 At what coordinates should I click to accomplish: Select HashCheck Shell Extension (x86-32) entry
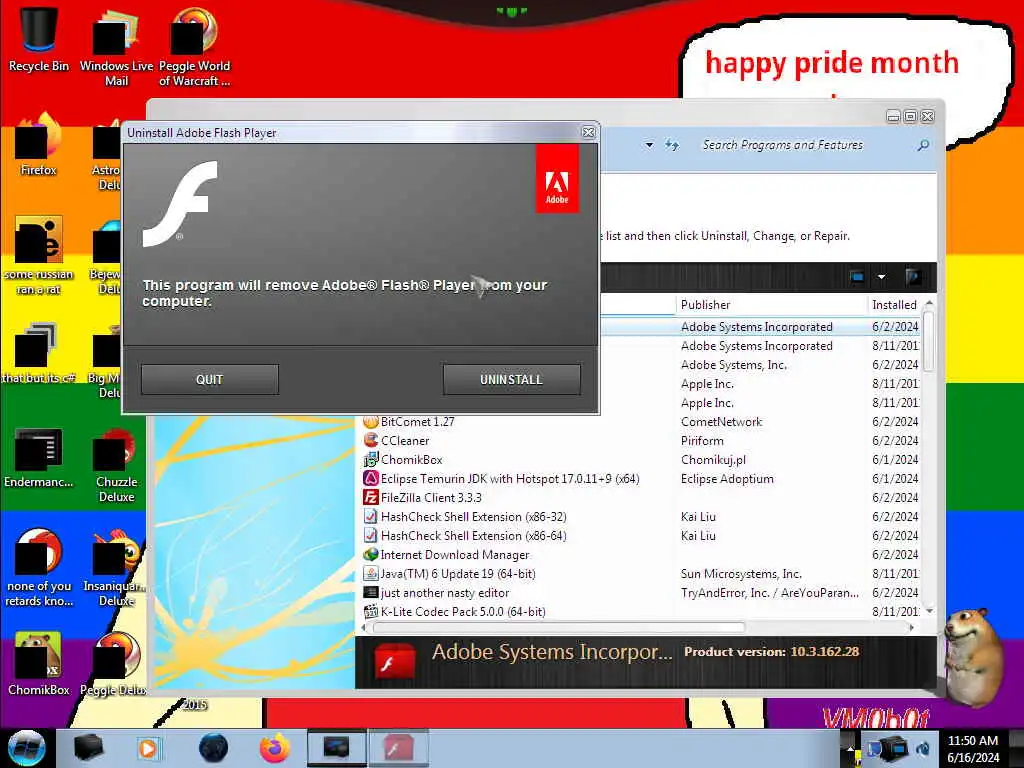click(473, 517)
